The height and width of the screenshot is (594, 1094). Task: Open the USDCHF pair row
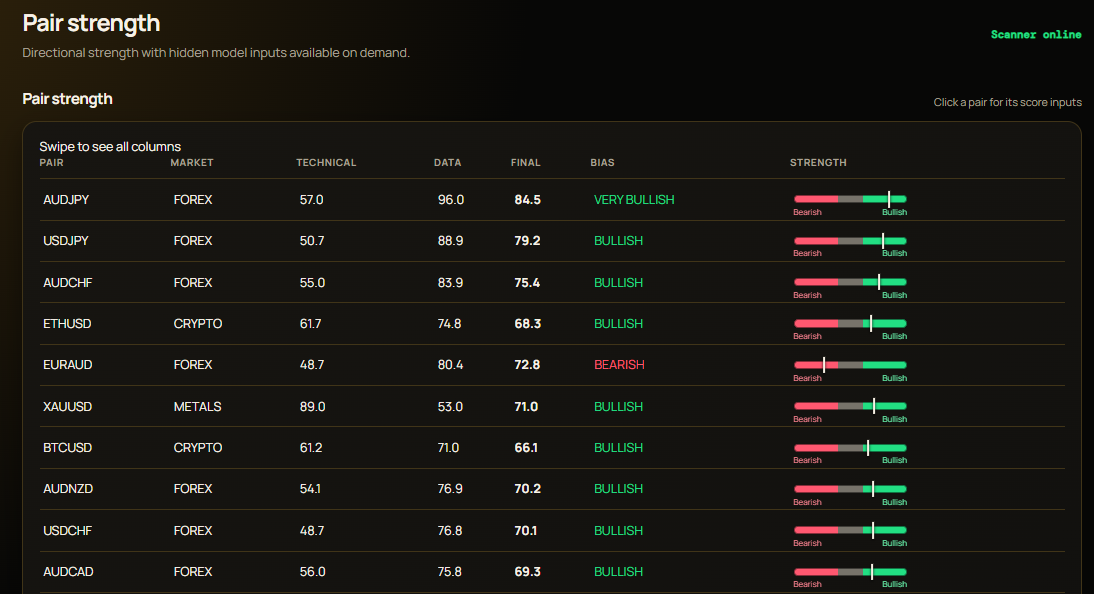click(552, 530)
